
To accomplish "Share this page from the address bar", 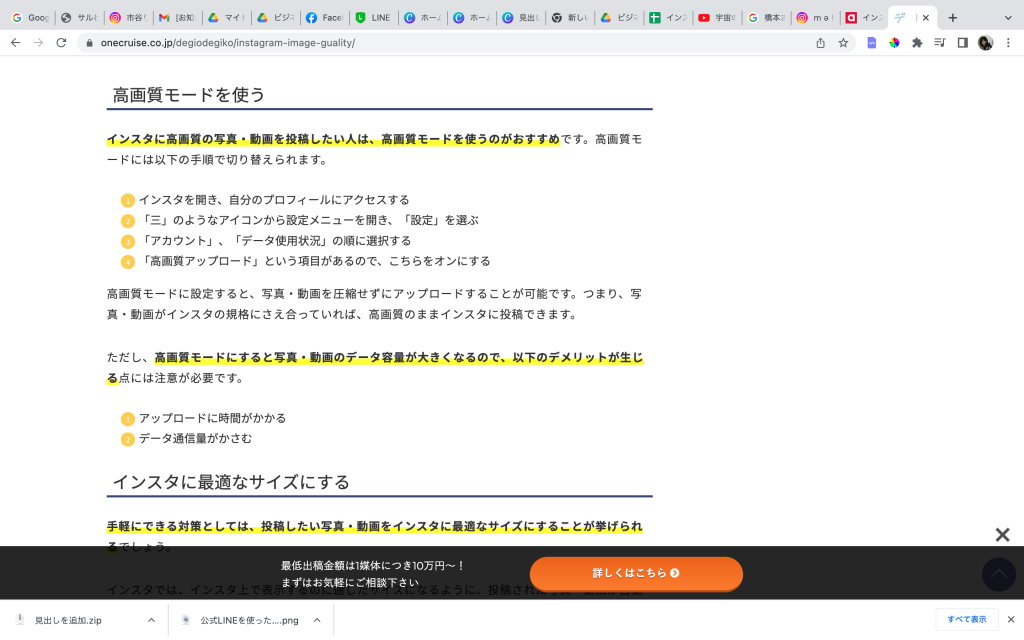I will coord(820,43).
